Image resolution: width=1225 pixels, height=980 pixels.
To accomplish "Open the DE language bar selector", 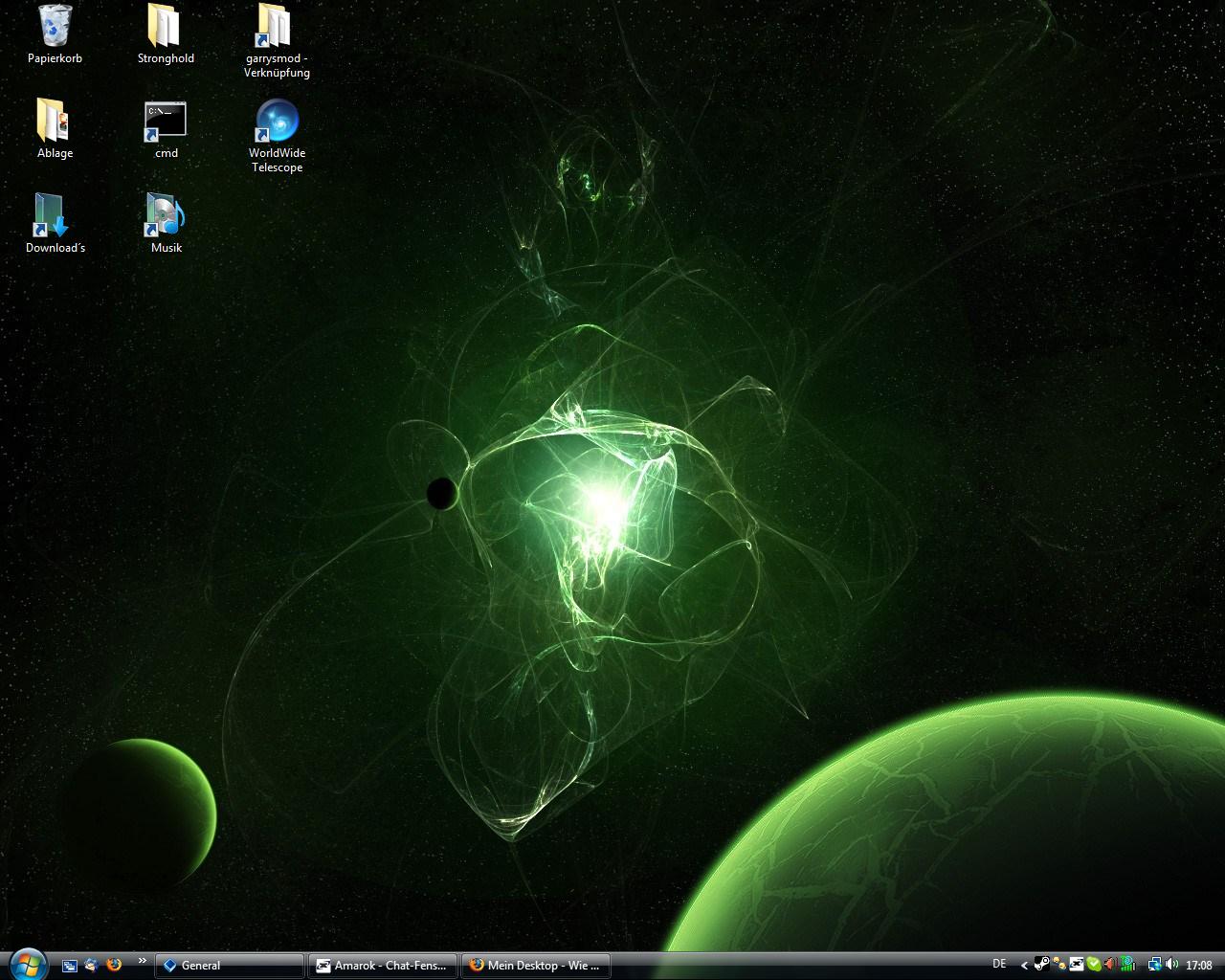I will (x=999, y=964).
